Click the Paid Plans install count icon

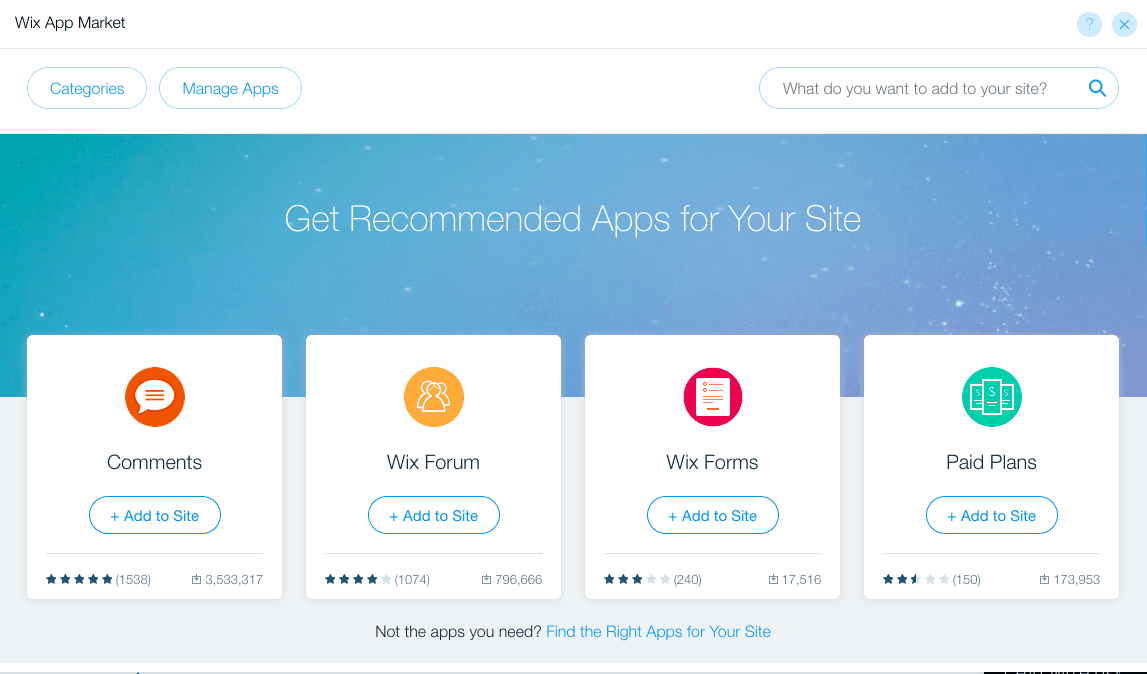[x=1044, y=579]
